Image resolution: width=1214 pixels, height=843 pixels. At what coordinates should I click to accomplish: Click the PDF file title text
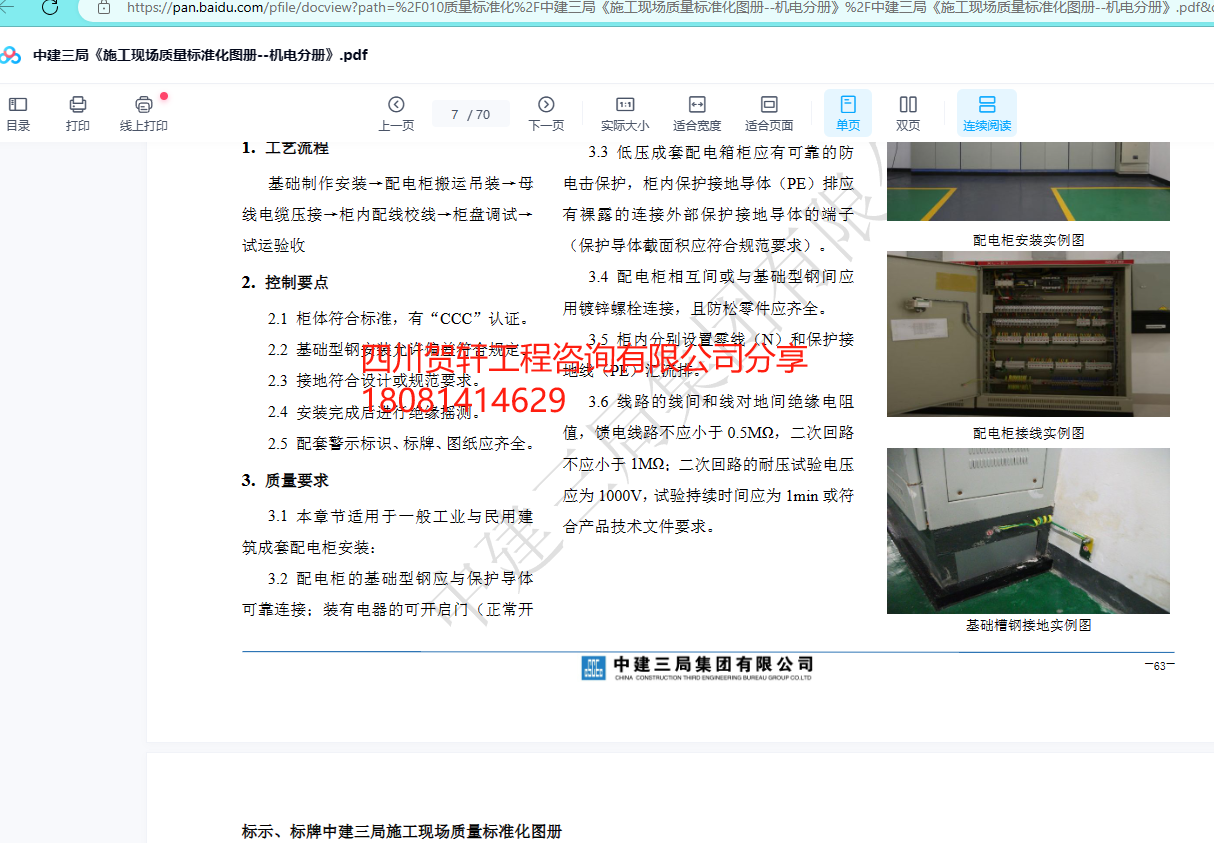pos(200,55)
